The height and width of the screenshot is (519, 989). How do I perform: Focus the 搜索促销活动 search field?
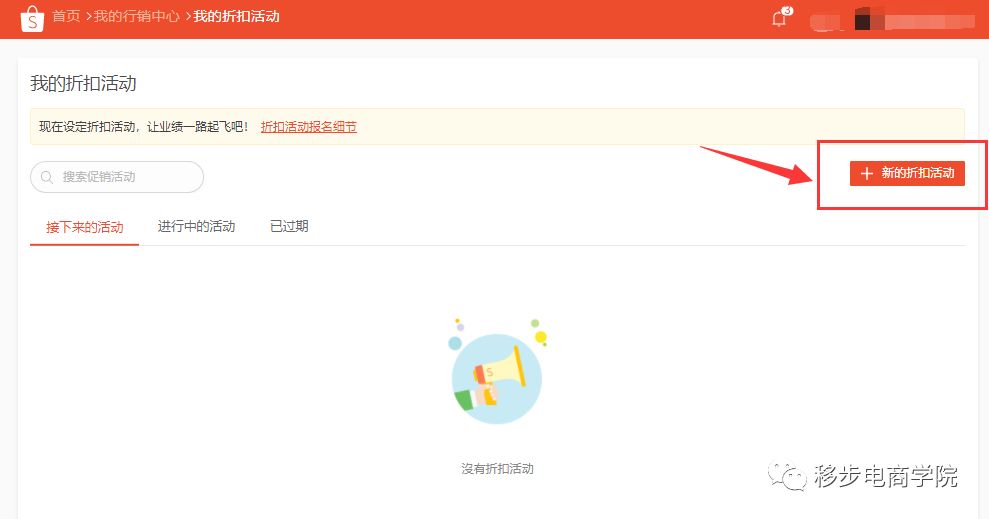pos(117,177)
